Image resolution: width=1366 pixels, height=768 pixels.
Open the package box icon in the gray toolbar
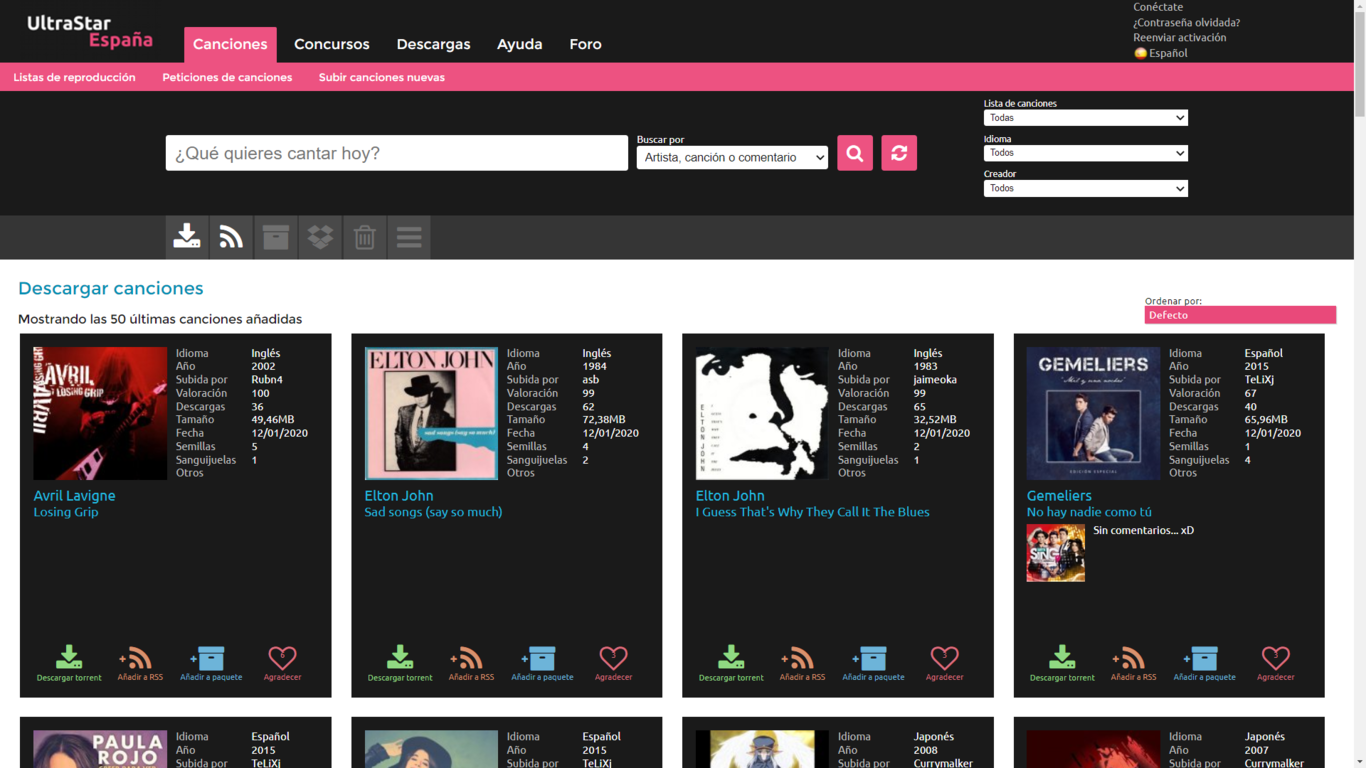point(275,237)
